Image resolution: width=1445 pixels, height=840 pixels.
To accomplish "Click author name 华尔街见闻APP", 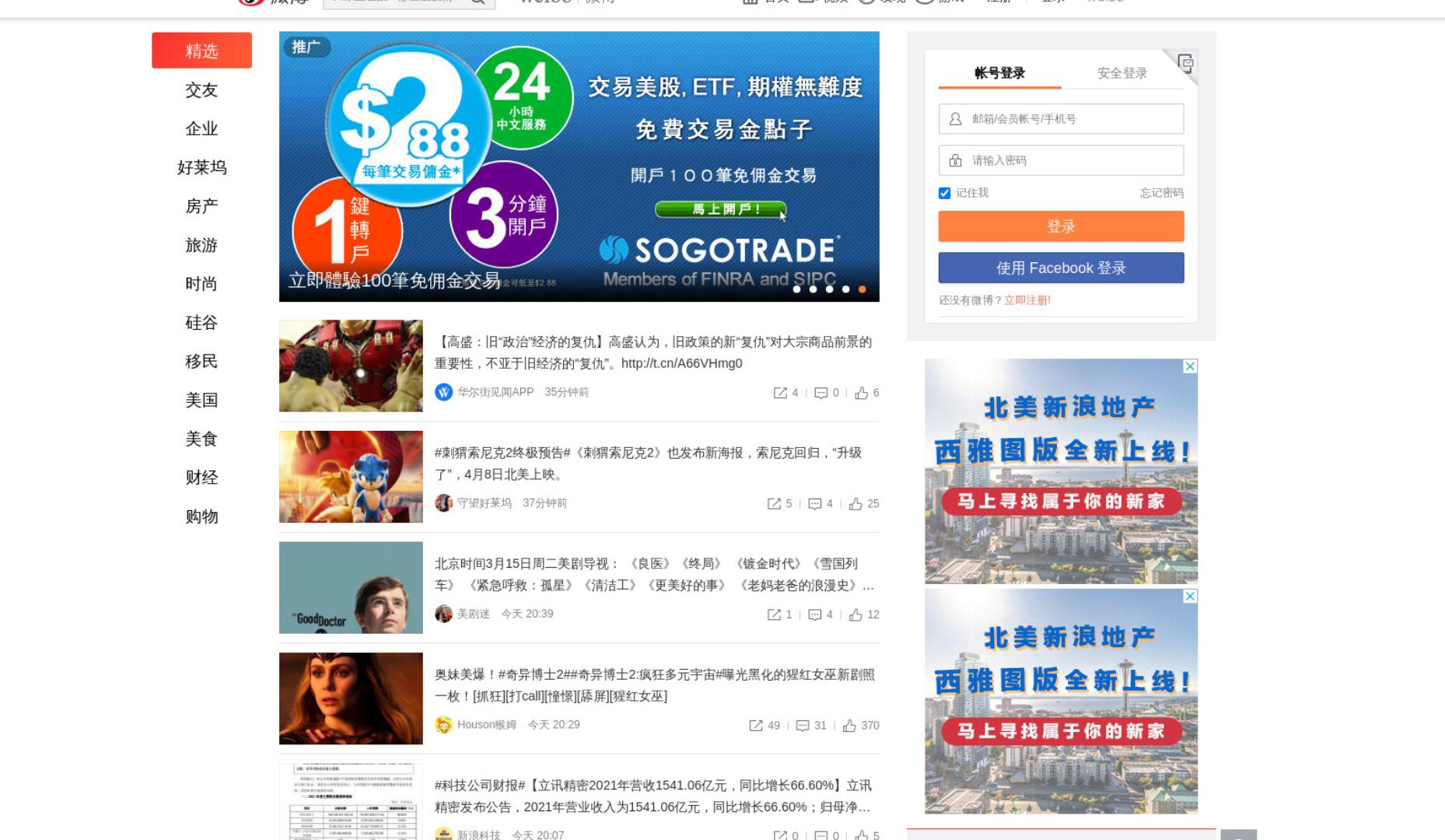I will pos(495,392).
